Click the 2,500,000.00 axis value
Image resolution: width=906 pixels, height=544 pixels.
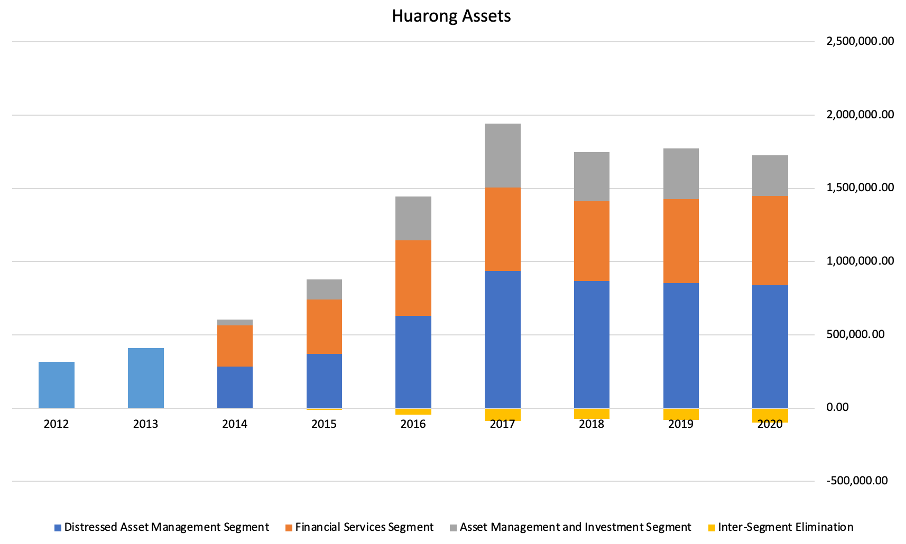(860, 42)
